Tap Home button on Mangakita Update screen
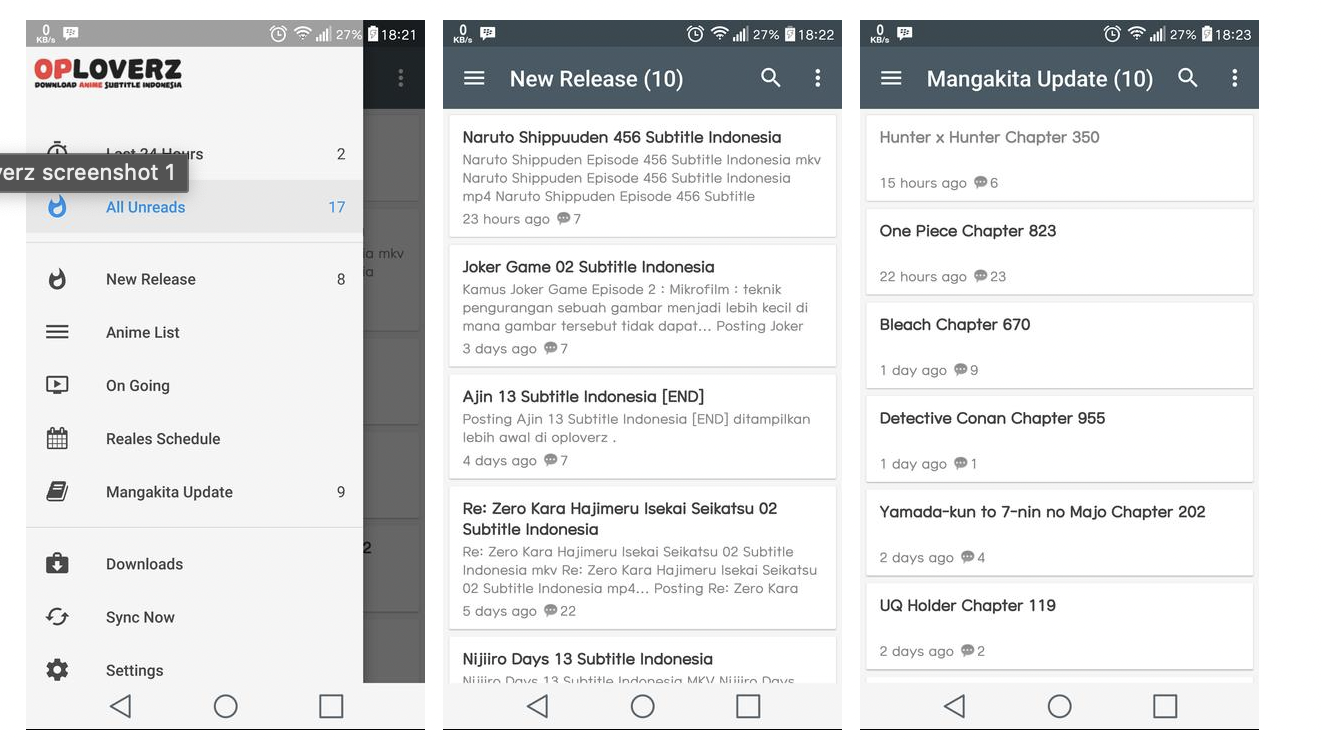The image size is (1322, 740). [x=1059, y=706]
